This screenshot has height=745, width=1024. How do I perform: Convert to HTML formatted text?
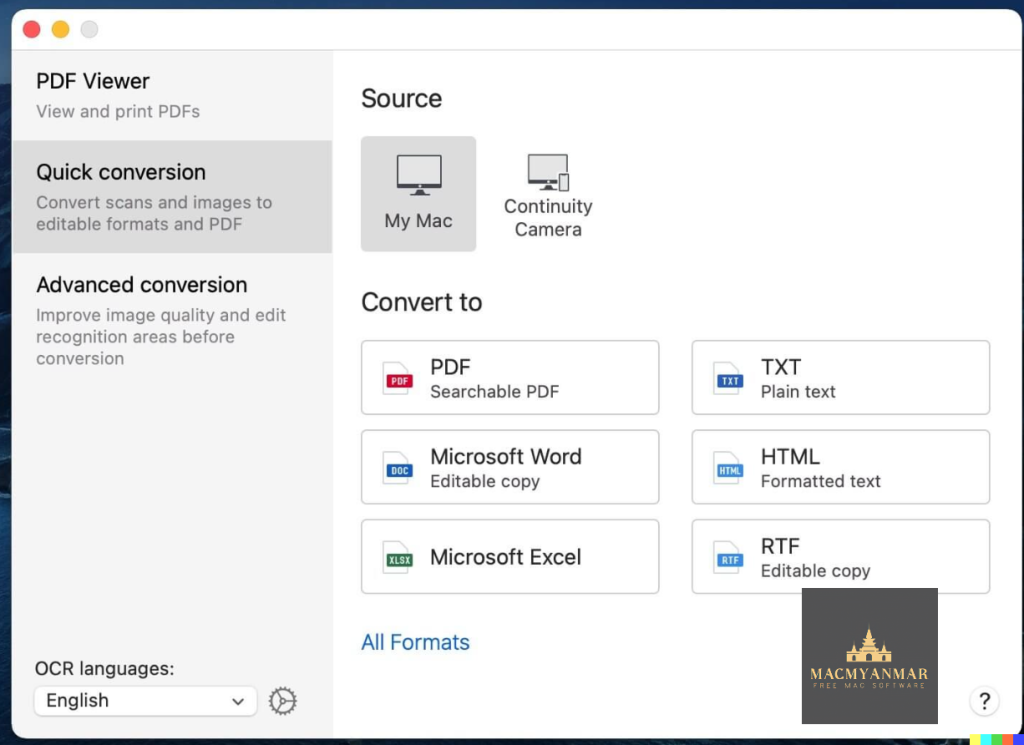tap(840, 467)
